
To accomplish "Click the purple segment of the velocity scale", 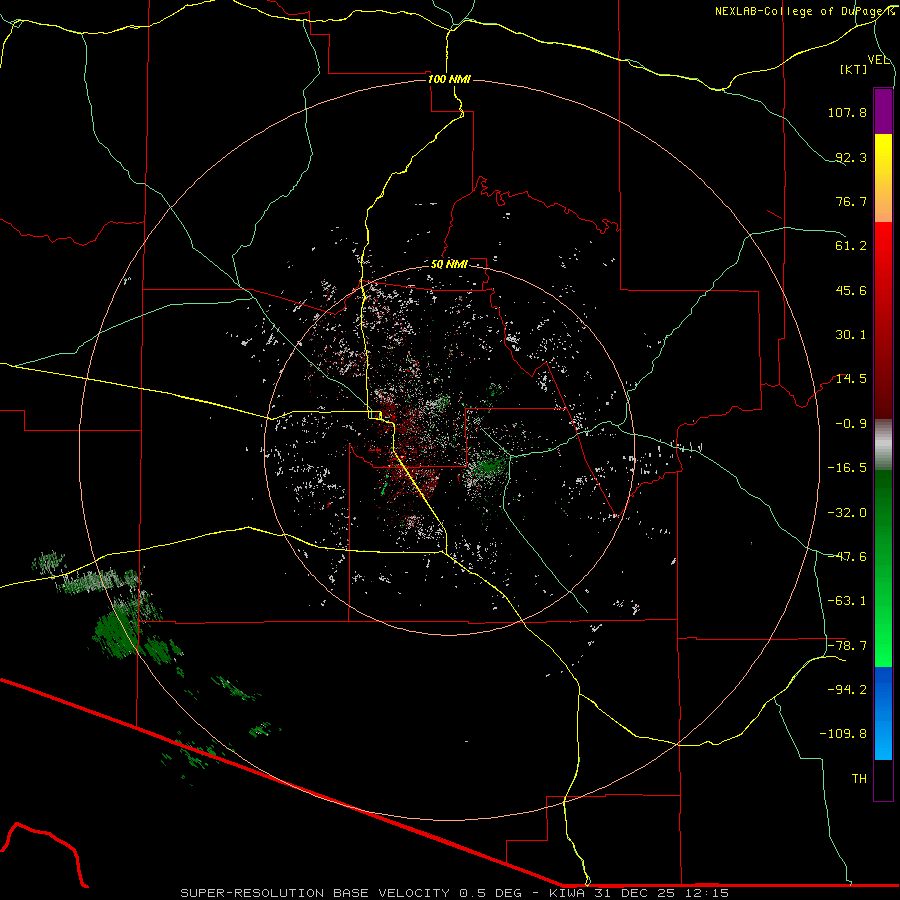I will click(883, 110).
